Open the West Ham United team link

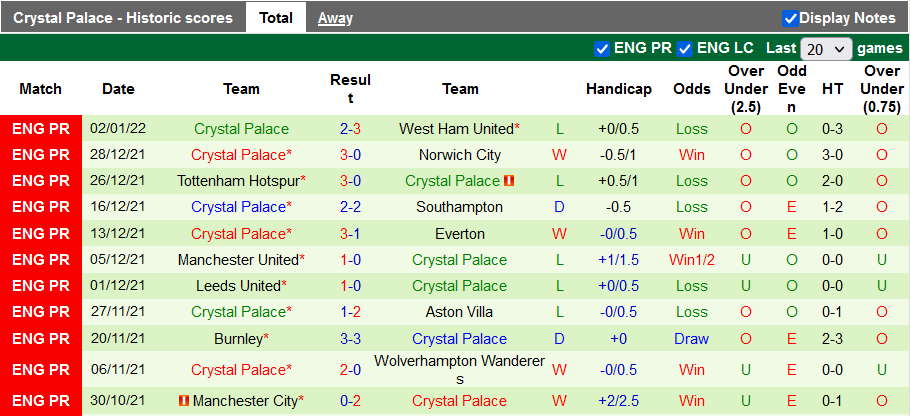coord(456,129)
